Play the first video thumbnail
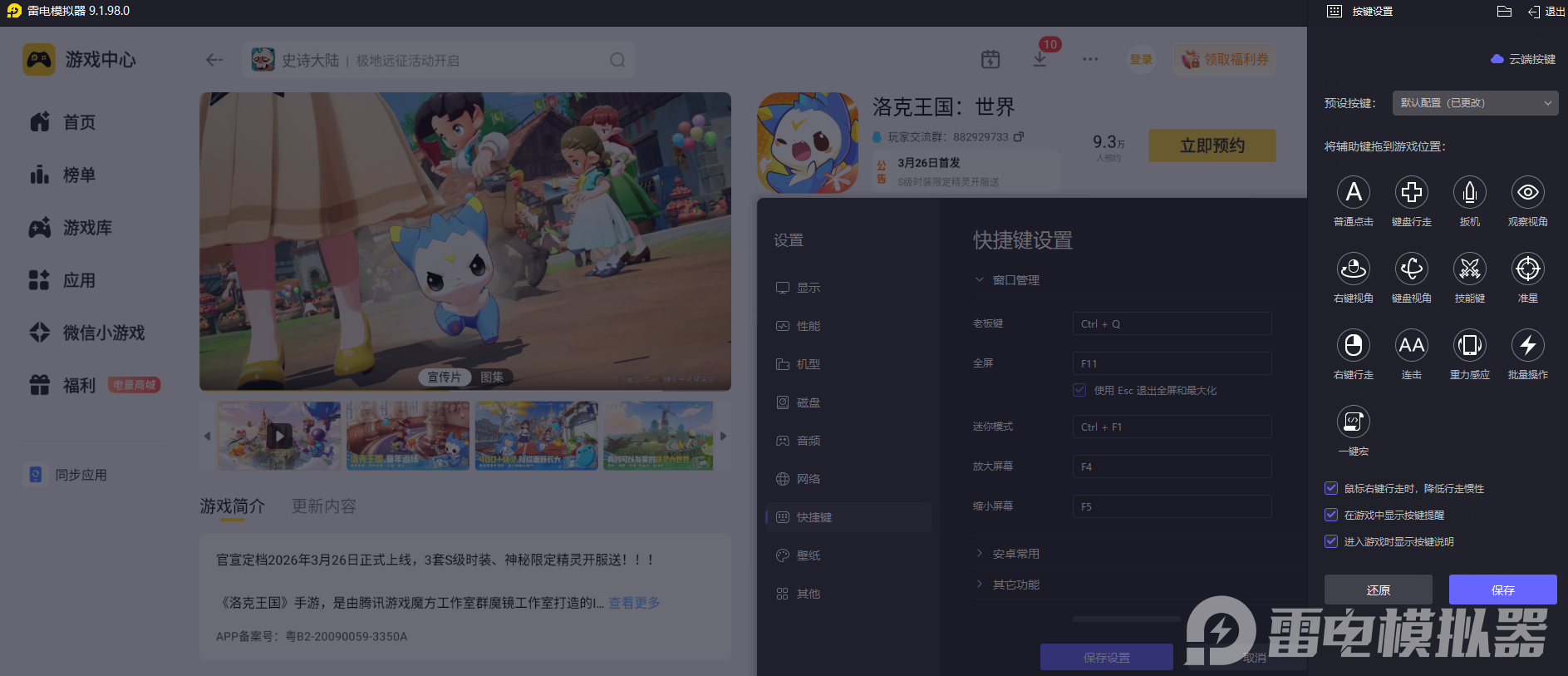This screenshot has height=676, width=1568. coord(279,436)
